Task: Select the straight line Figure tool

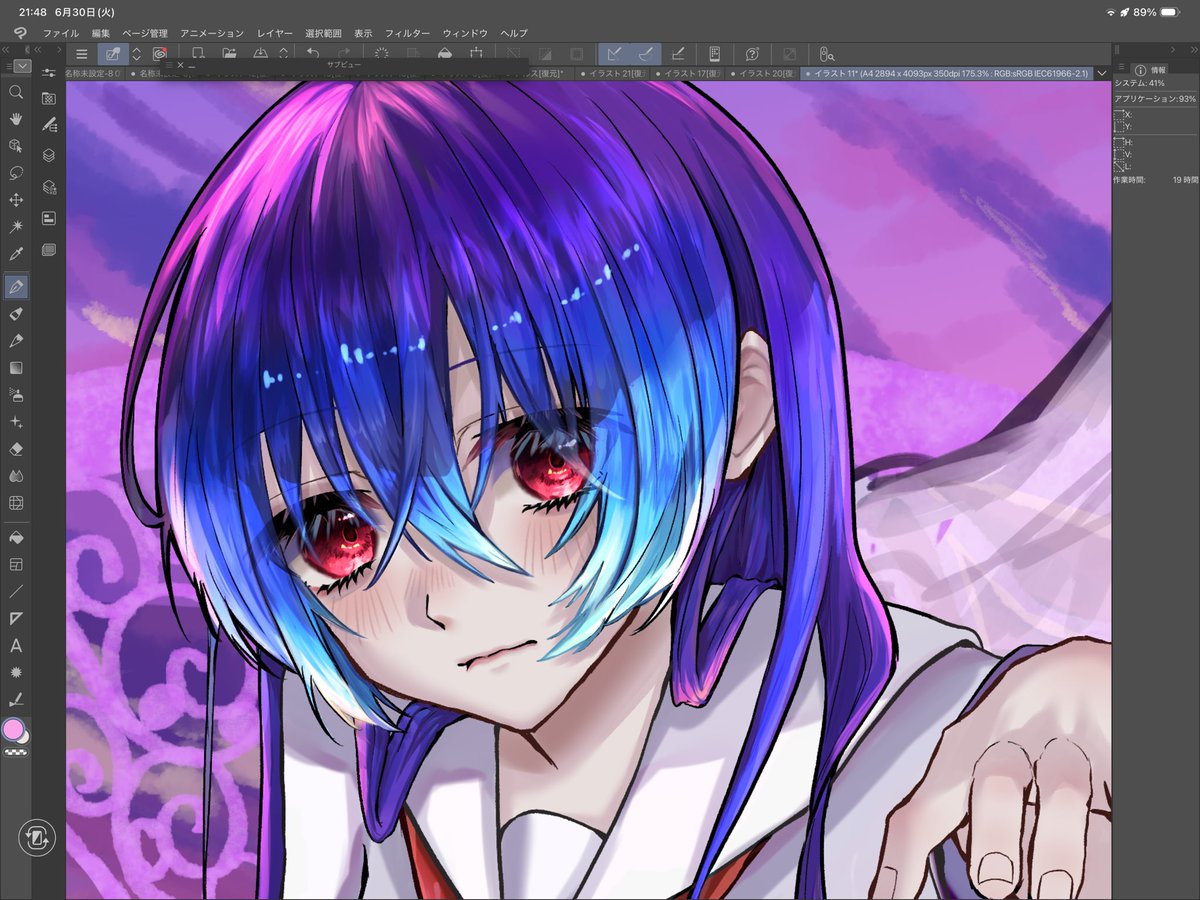Action: coord(16,591)
